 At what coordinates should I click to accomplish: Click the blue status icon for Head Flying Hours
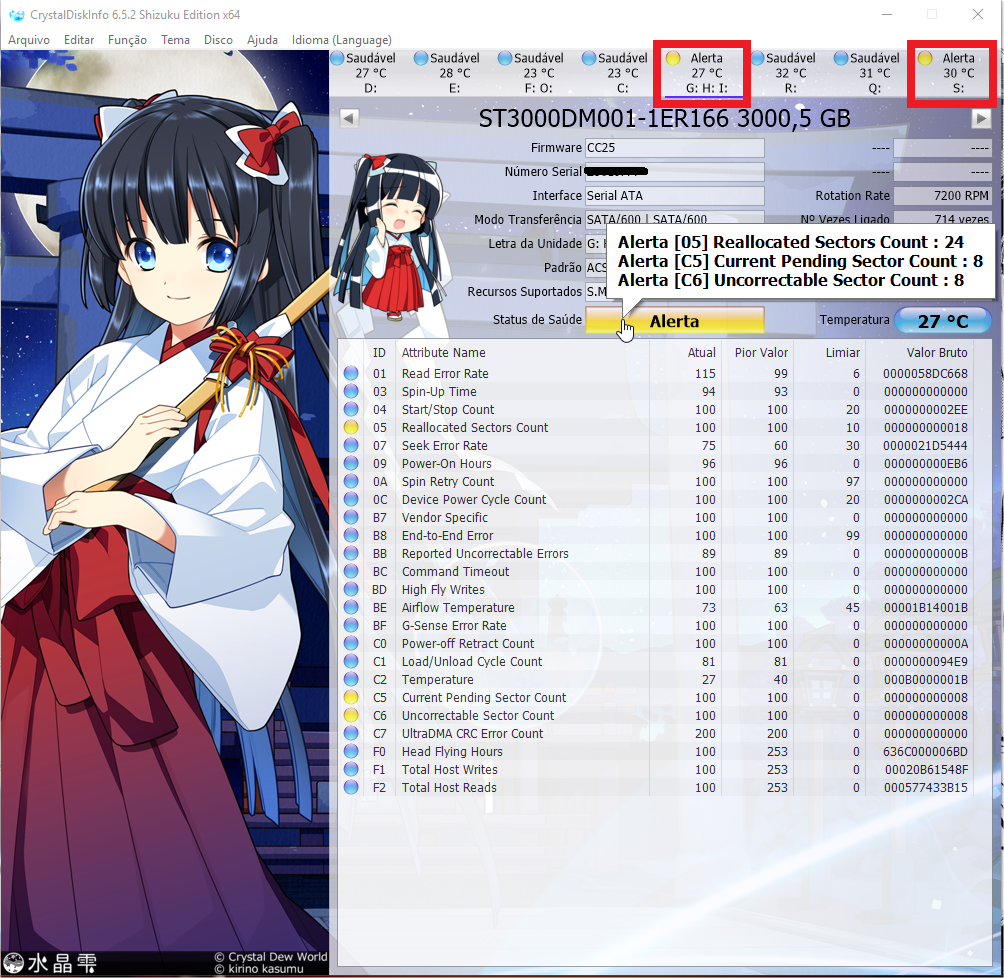click(x=351, y=751)
